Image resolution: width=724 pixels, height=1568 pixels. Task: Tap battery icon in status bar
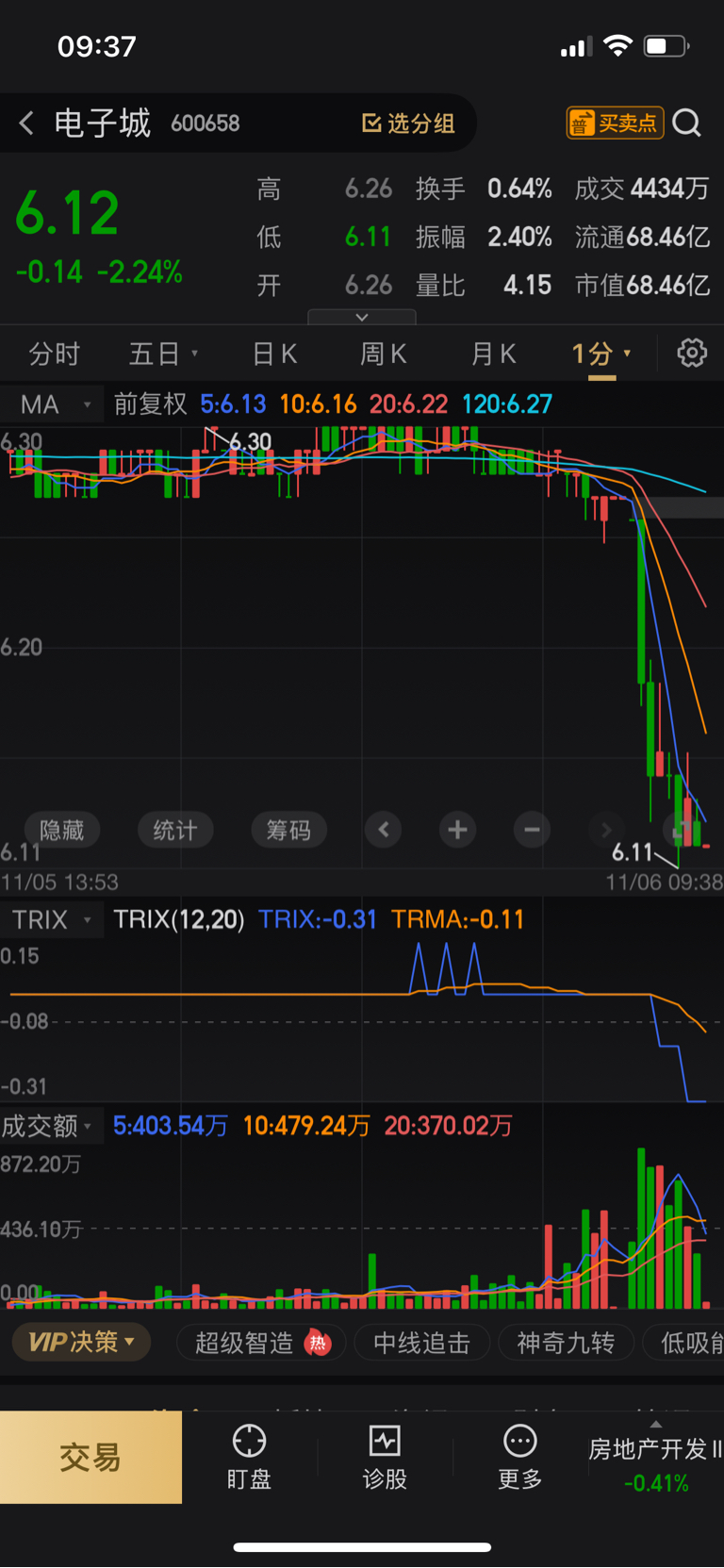click(666, 46)
